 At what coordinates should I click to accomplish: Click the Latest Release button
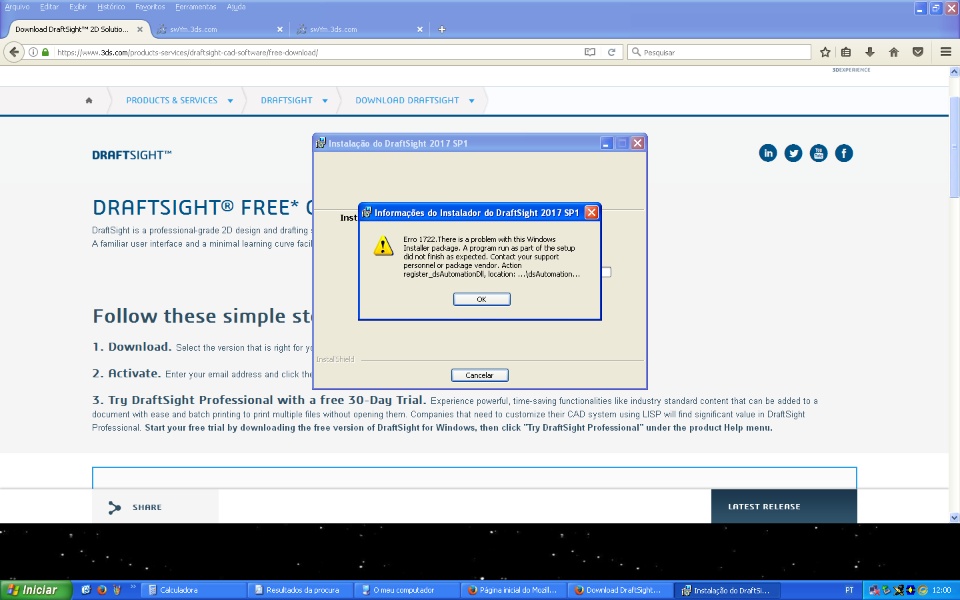(784, 506)
